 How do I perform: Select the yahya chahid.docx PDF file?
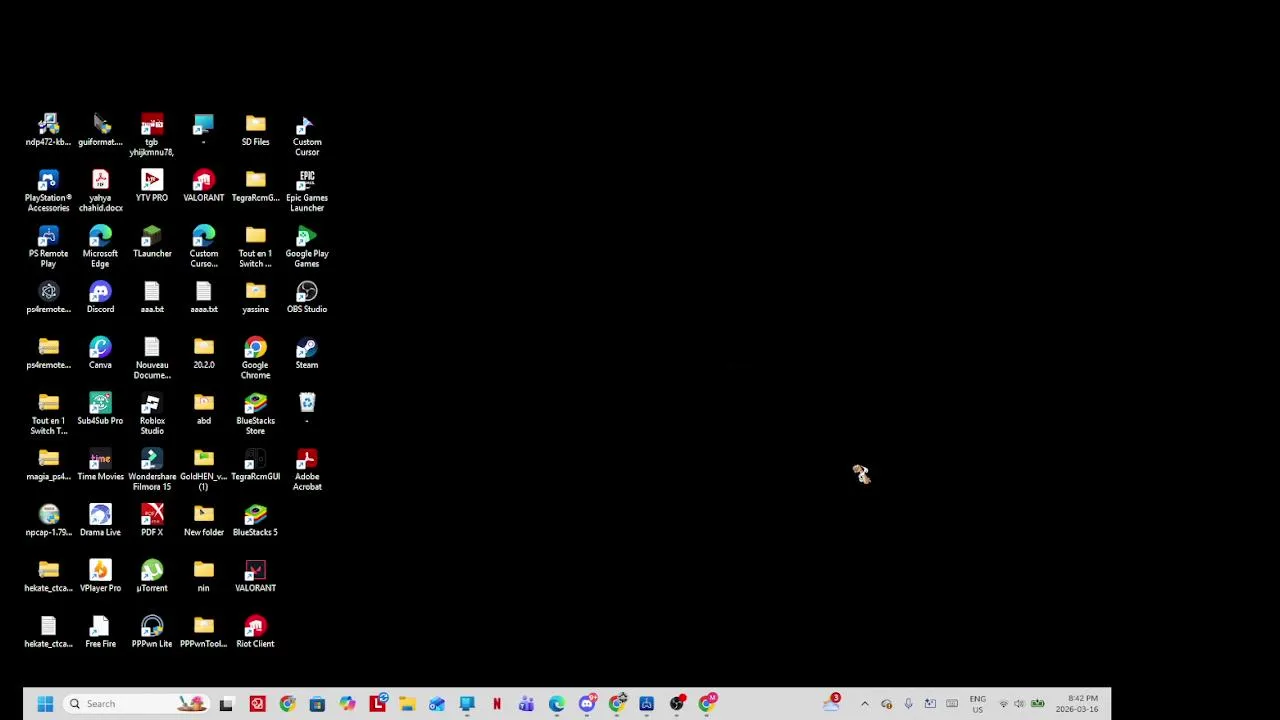tap(100, 191)
